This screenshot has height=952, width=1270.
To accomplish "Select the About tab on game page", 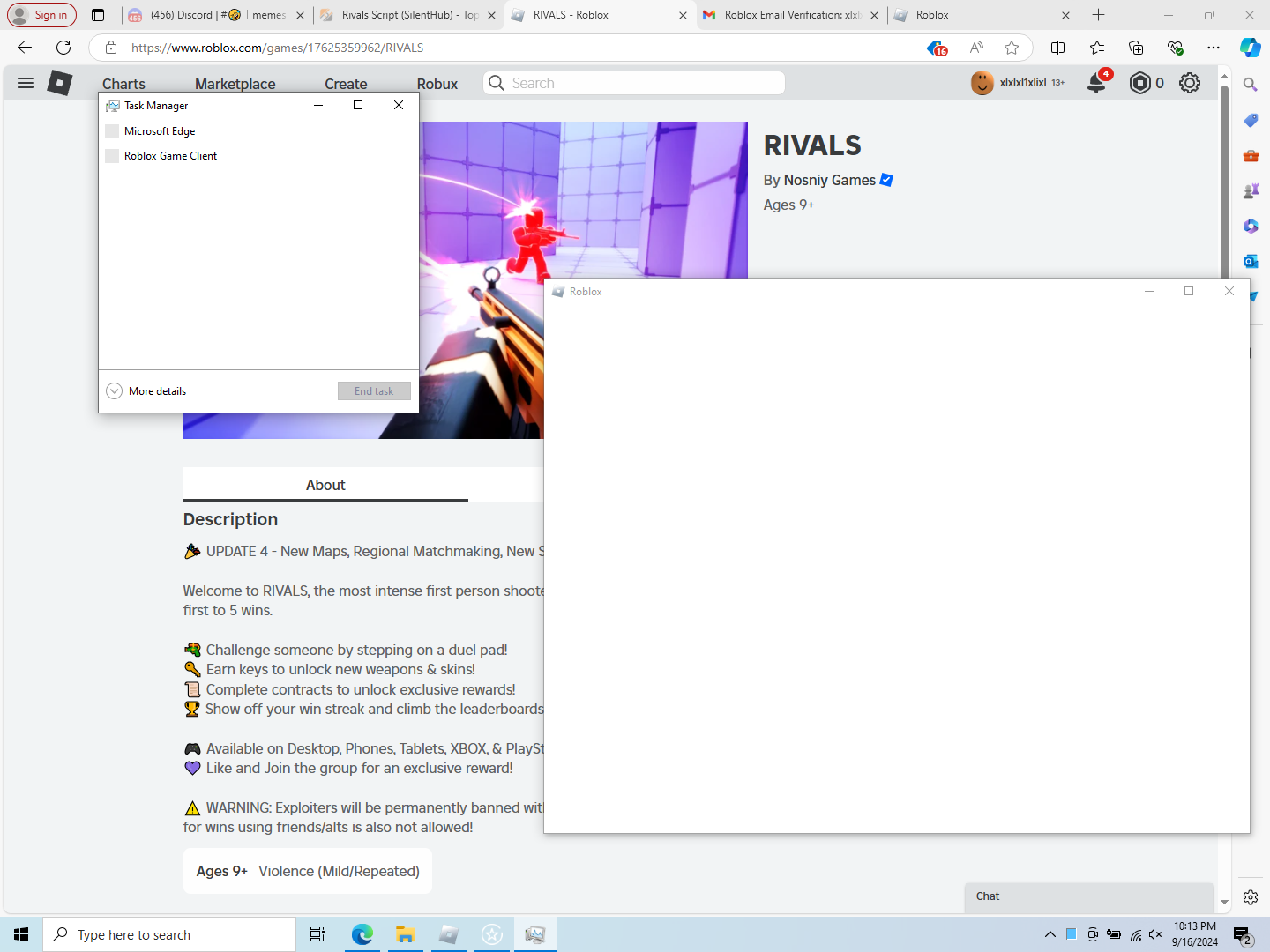I will click(325, 485).
